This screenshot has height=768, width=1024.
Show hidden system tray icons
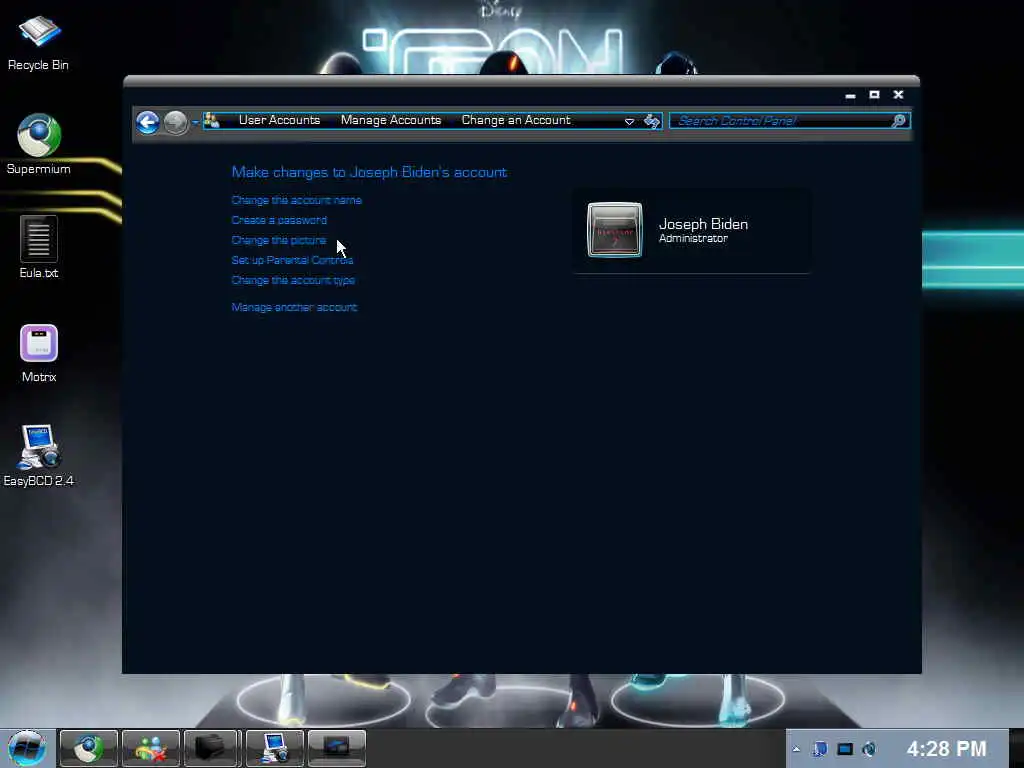pos(796,749)
